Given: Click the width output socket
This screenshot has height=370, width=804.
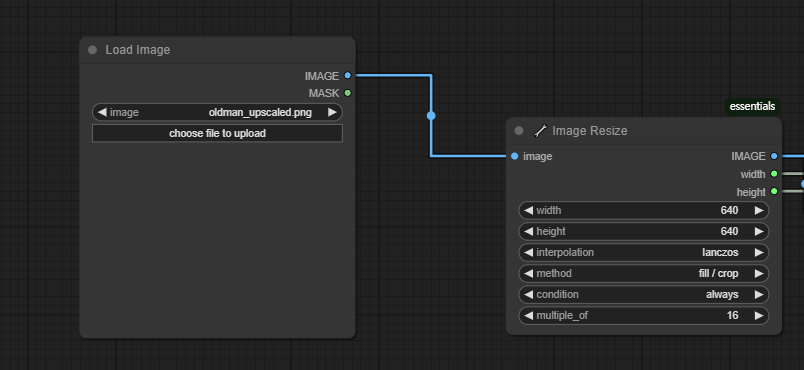Looking at the screenshot, I should (774, 174).
